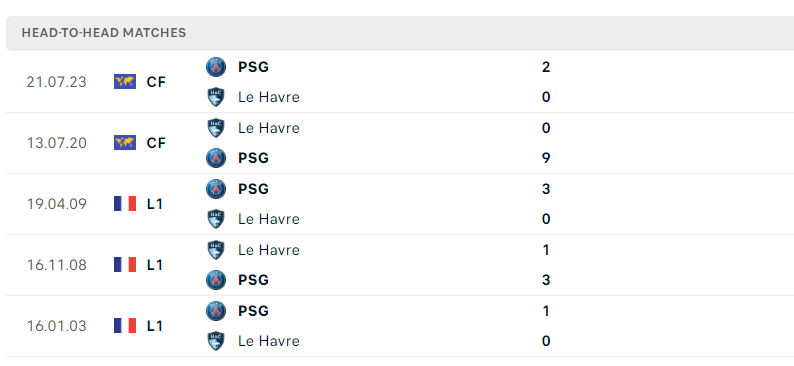Viewport: 794px width, 366px height.
Task: Click PSG crest in 13.07.20 match
Action: tap(216, 158)
